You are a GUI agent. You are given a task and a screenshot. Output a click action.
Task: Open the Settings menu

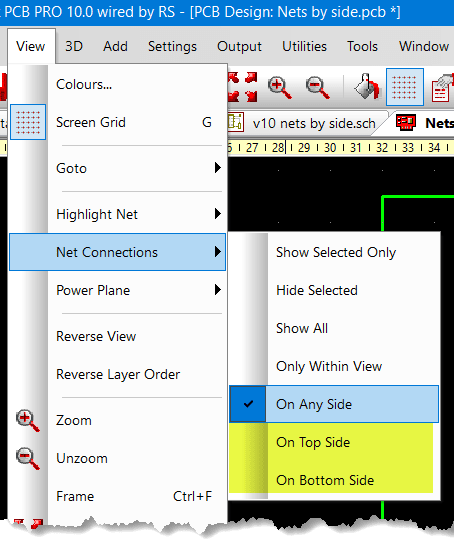pos(172,46)
